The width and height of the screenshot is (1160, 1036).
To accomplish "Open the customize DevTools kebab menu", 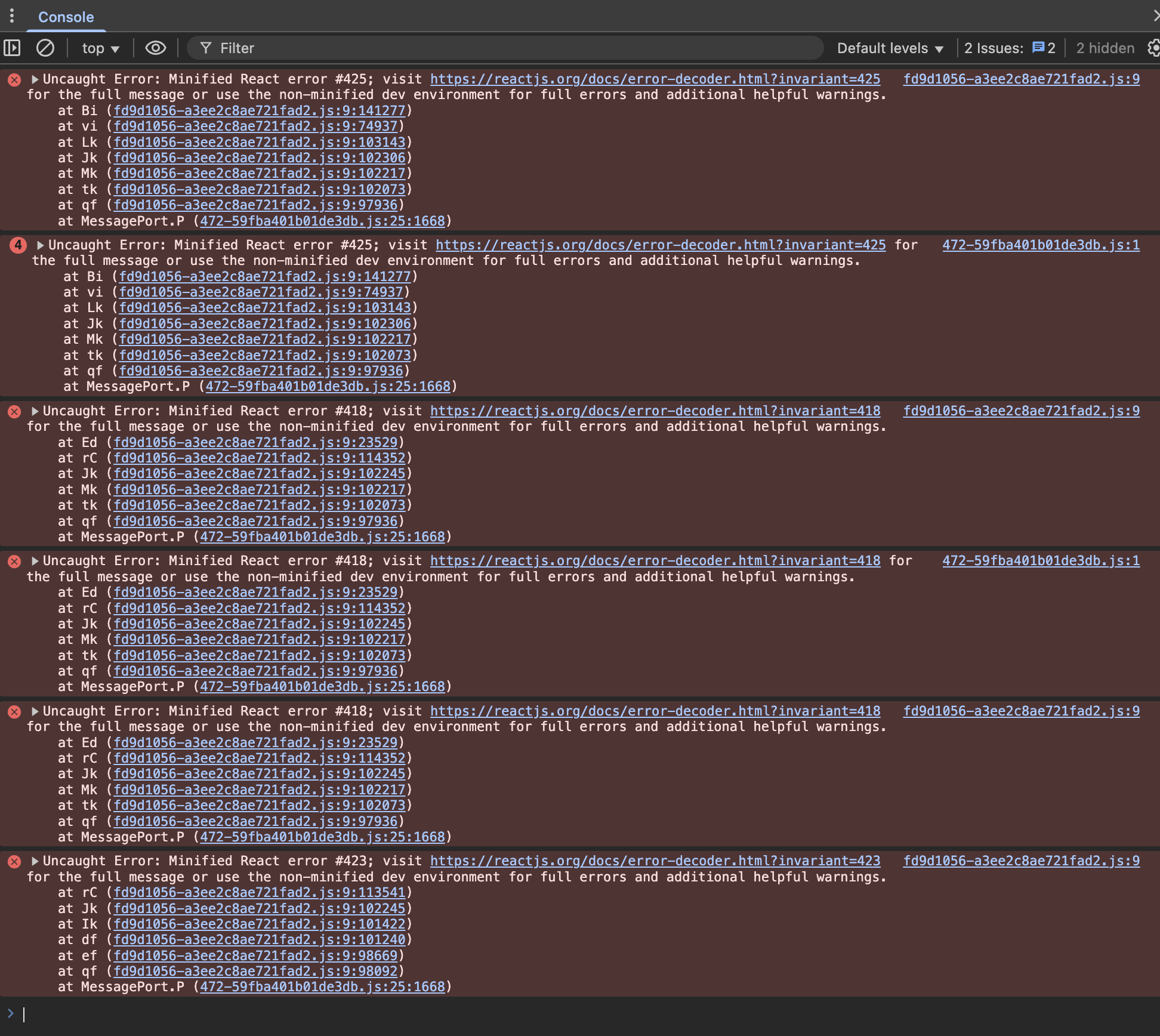I will (x=13, y=16).
